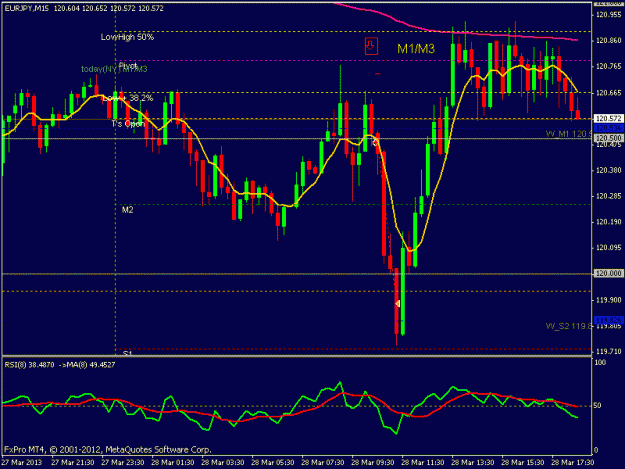Screen dimensions: 625x469
Task: Click 119.900 on the price scale
Action: click(x=609, y=300)
